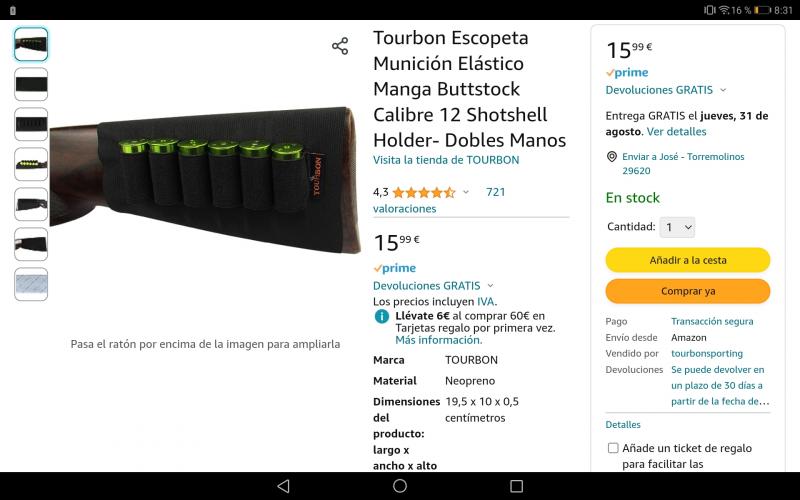Open the info icon beside Llévate 6€

click(382, 316)
